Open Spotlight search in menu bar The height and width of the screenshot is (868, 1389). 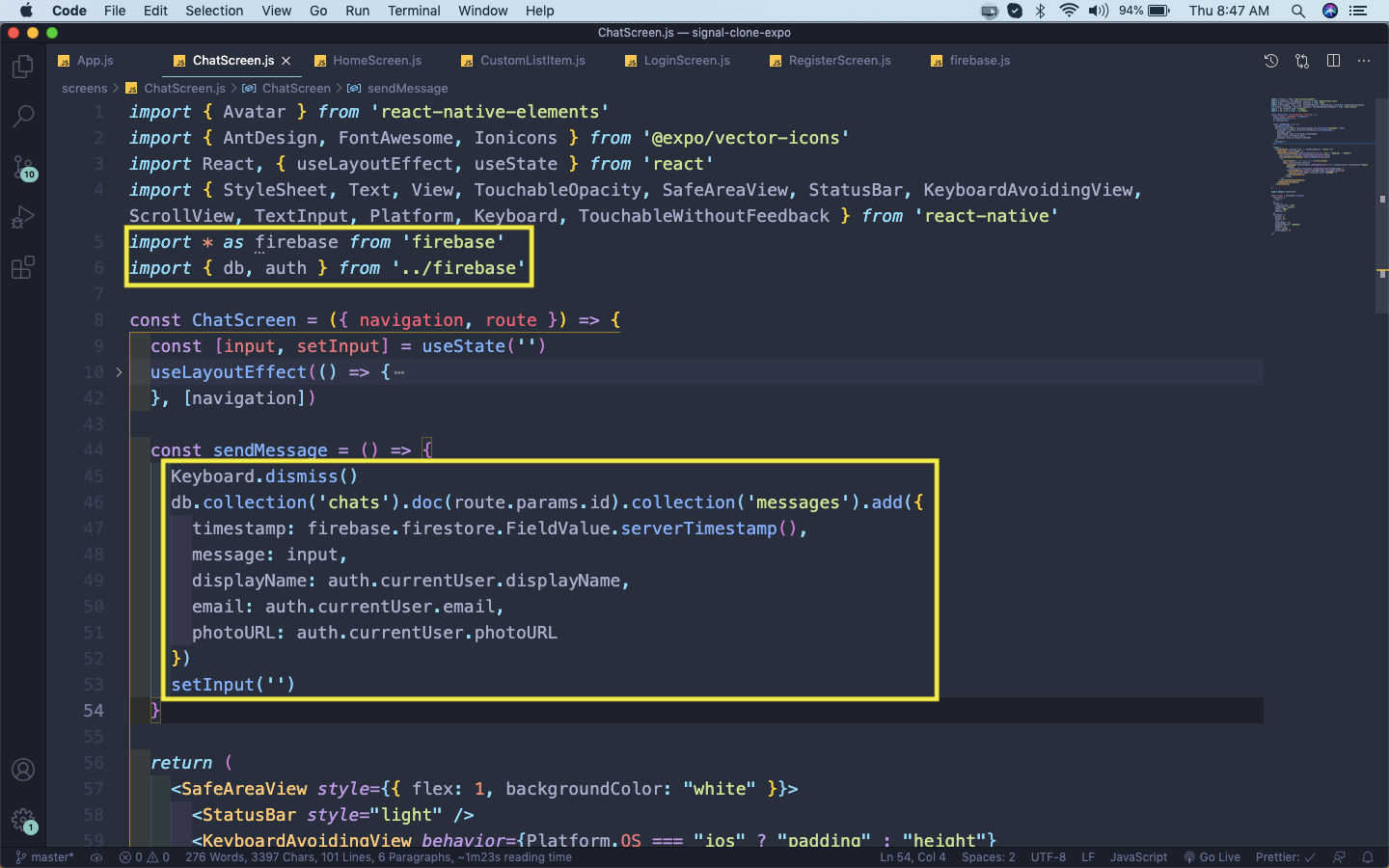click(1298, 11)
